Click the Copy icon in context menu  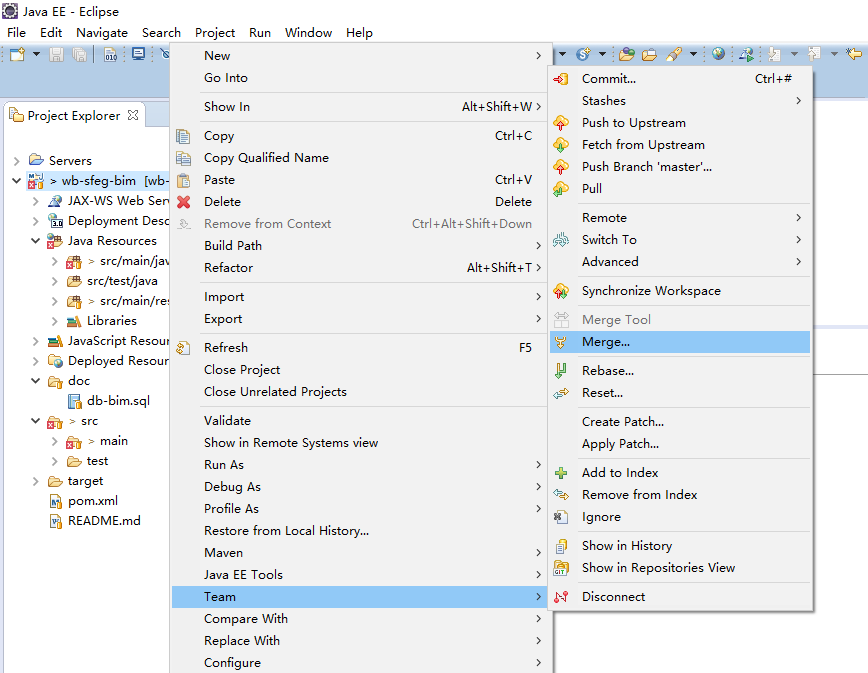click(x=183, y=136)
